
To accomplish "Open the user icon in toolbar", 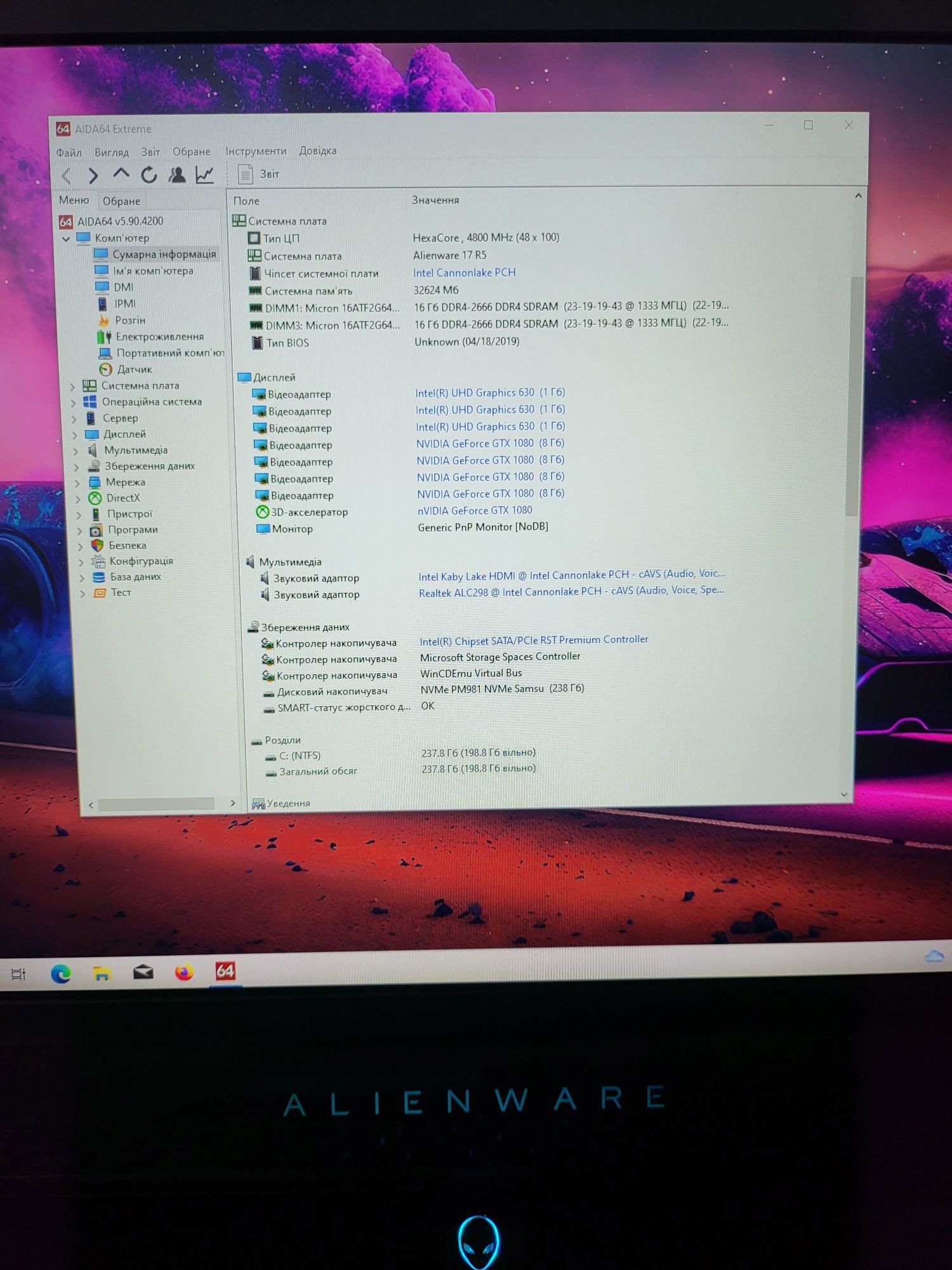I will click(x=176, y=175).
